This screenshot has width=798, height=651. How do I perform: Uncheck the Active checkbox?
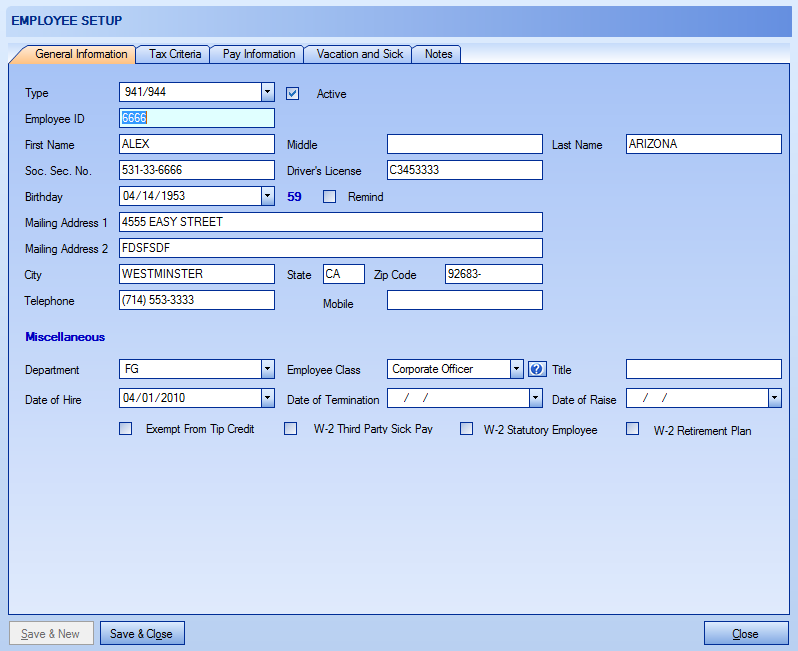coord(293,94)
